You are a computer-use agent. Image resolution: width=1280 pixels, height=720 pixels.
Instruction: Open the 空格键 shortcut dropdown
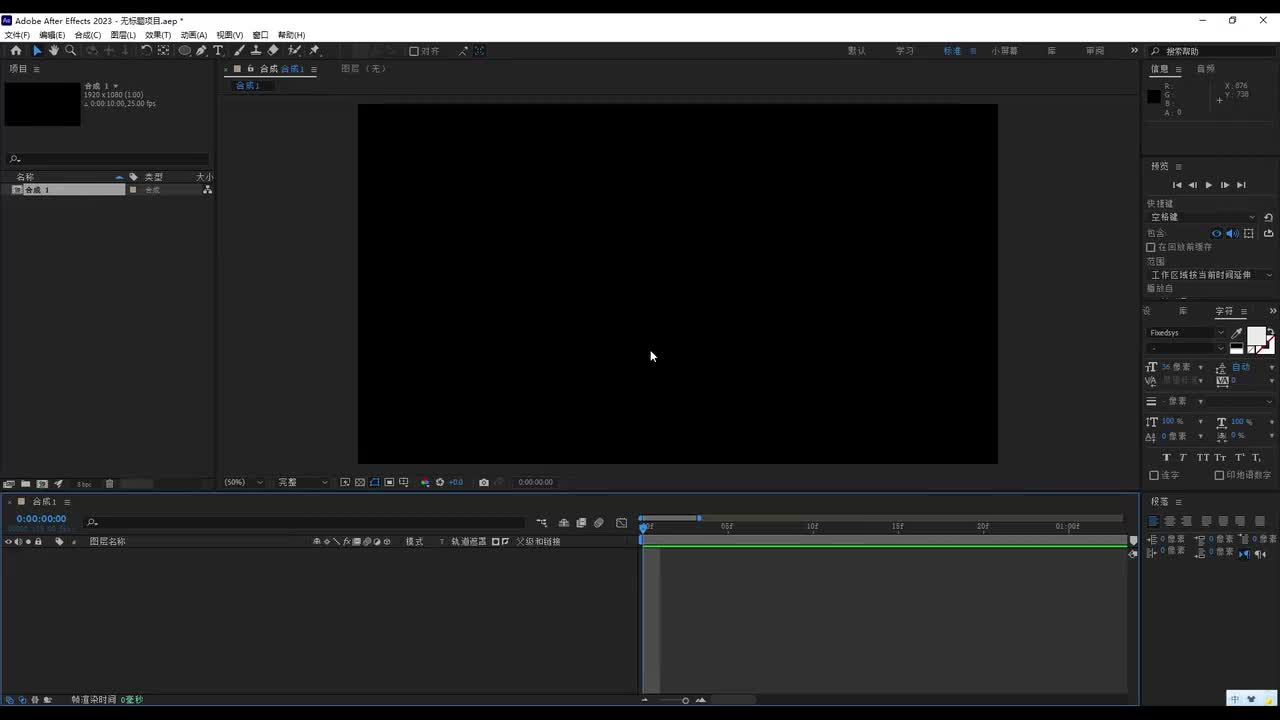tap(1203, 217)
